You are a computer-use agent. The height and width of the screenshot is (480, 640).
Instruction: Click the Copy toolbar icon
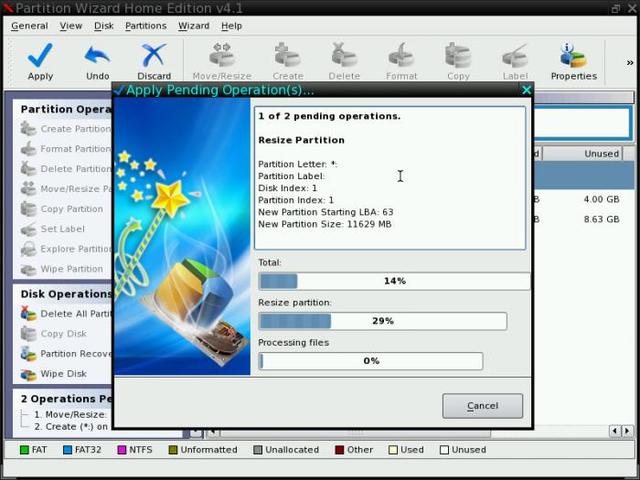458,55
